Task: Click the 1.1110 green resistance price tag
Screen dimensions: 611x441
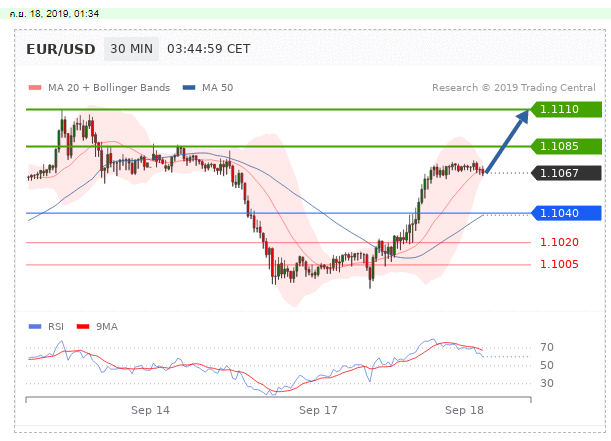Action: (x=567, y=109)
